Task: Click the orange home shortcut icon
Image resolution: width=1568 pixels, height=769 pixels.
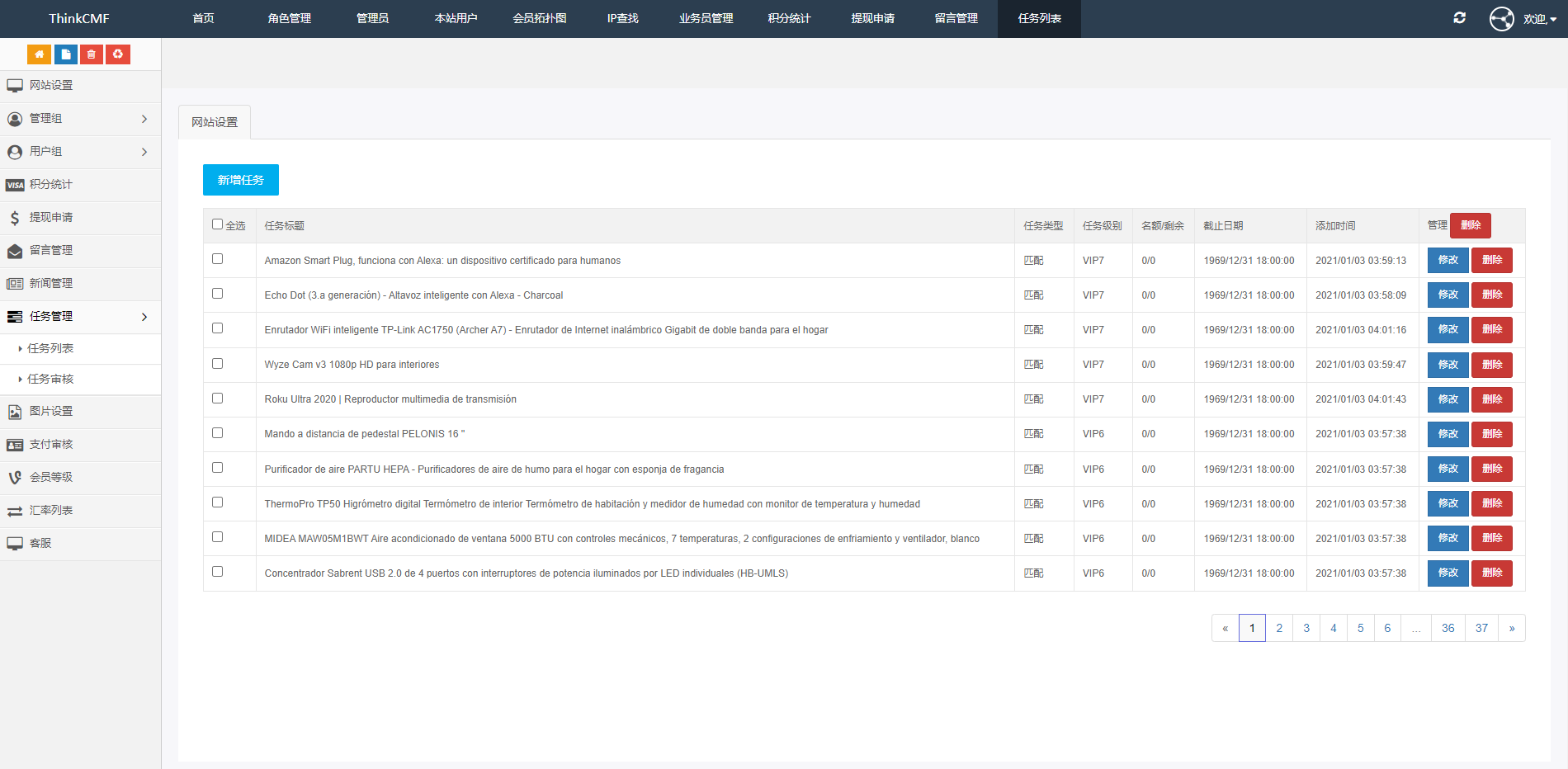Action: 39,54
